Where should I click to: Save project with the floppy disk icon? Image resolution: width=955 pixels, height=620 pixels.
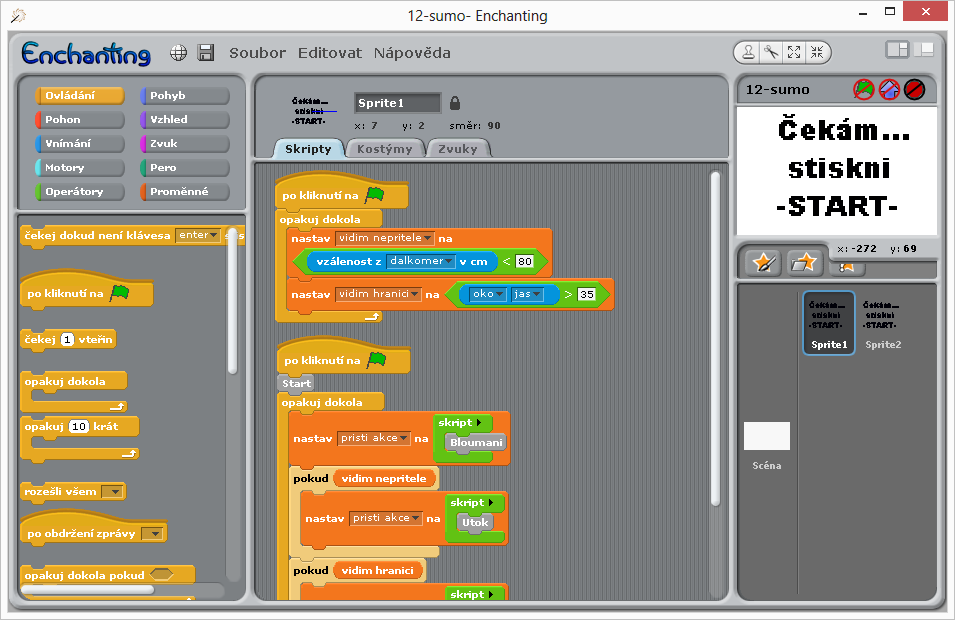[x=206, y=53]
